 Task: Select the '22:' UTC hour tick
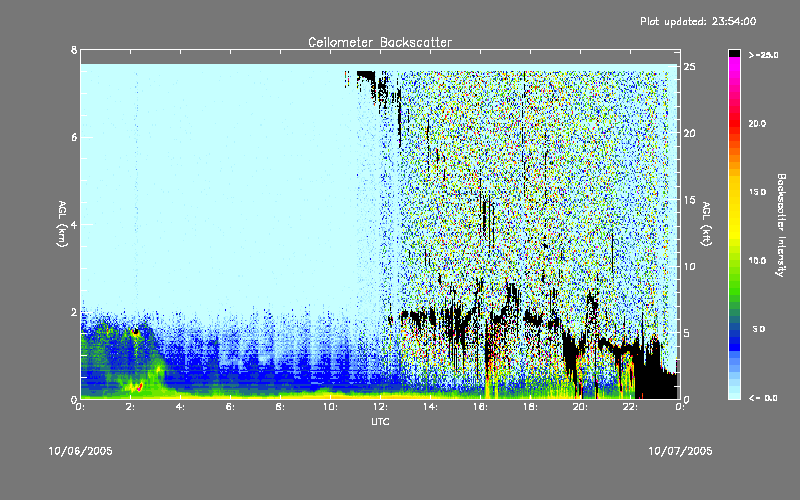click(631, 407)
